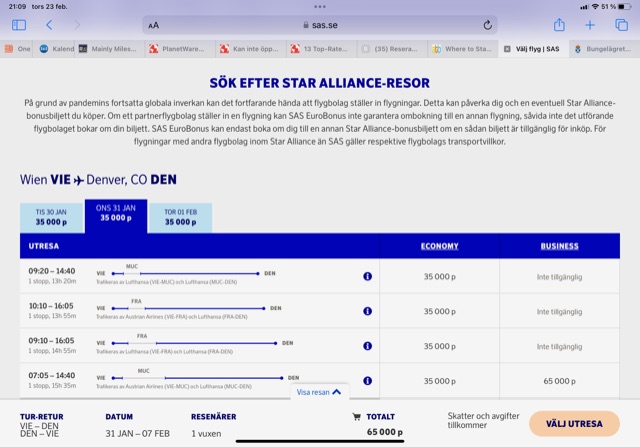Go back to the previous page

pos(48,25)
